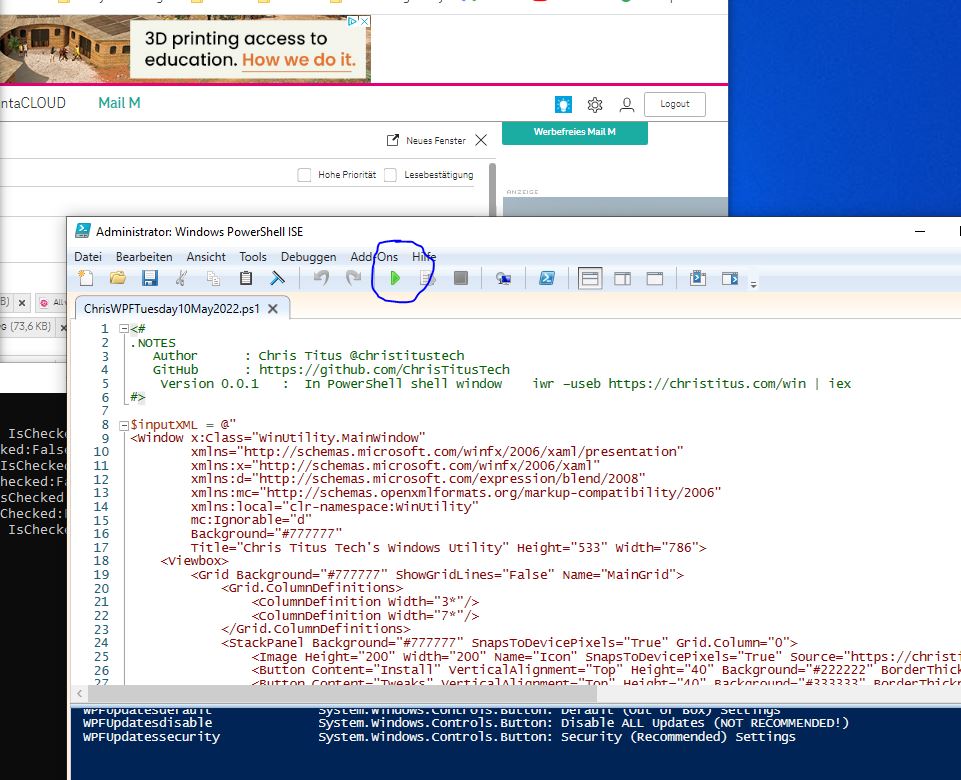This screenshot has height=780, width=961.
Task: Paste from clipboard in ISE toolbar
Action: click(246, 278)
